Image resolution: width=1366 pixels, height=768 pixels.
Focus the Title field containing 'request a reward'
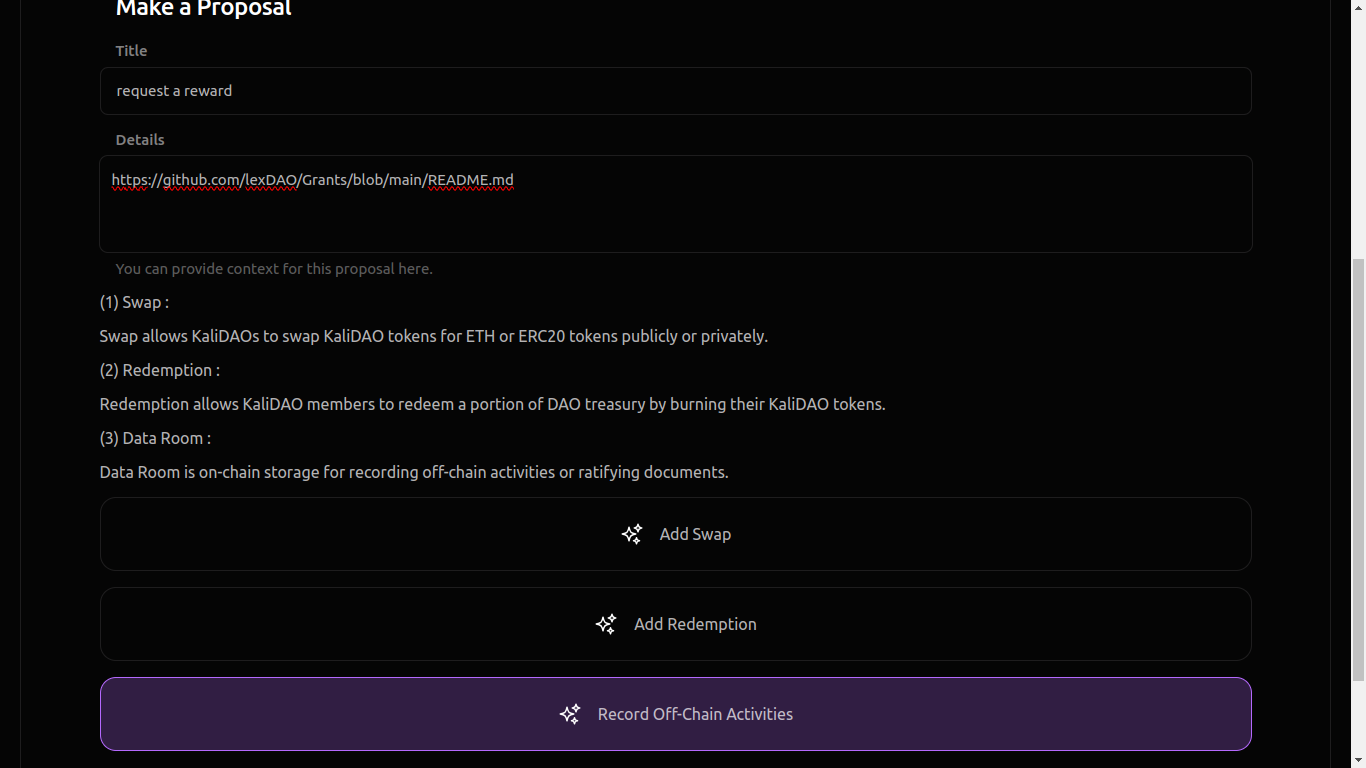[676, 91]
